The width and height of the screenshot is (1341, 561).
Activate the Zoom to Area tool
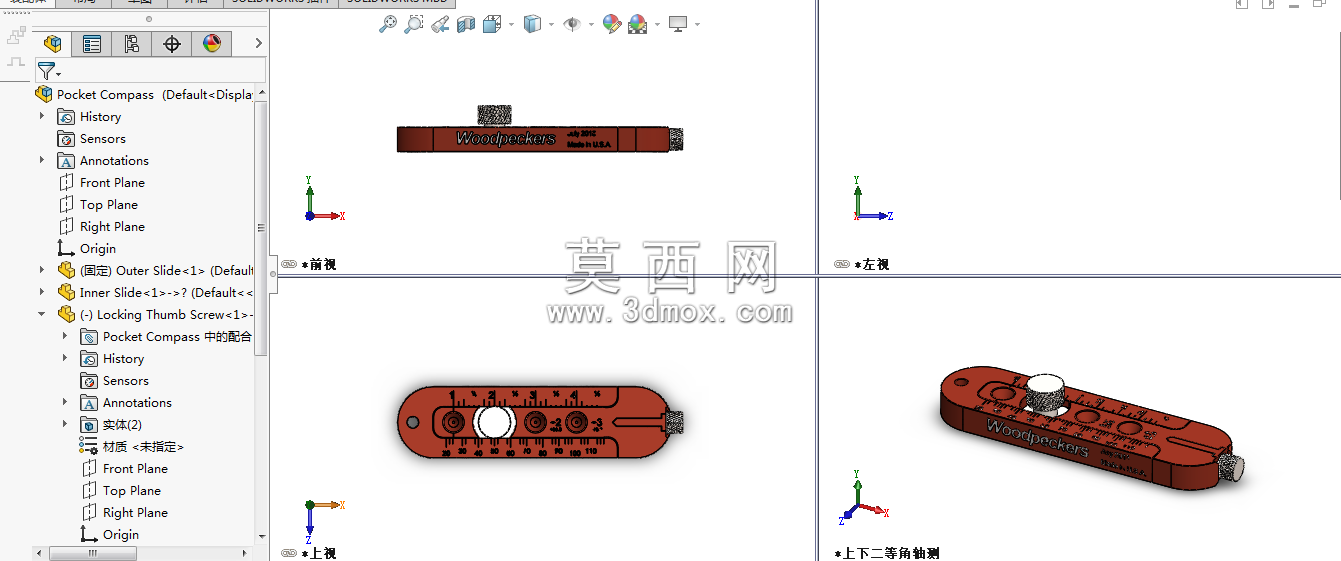413,24
